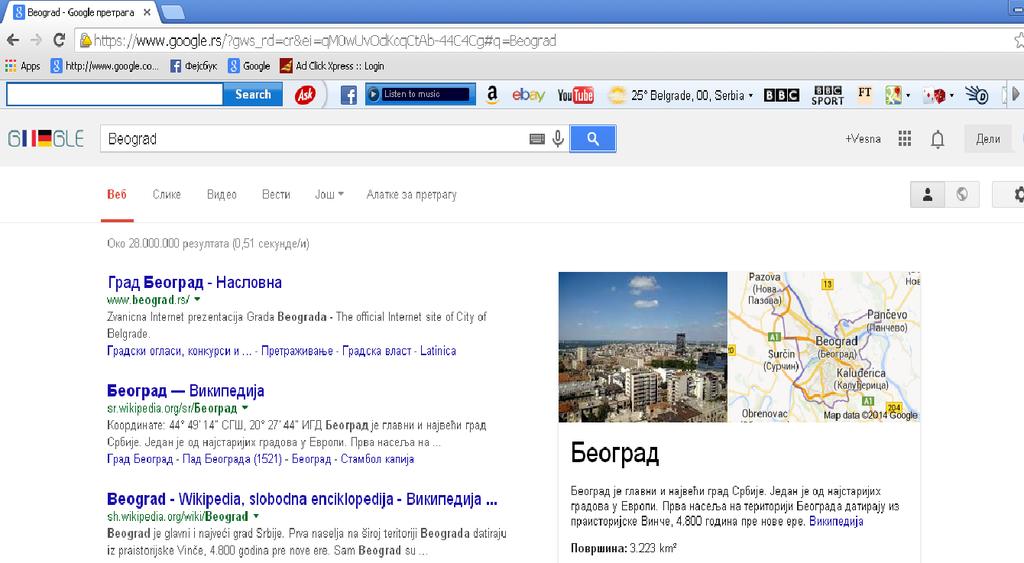
Task: Open the on-screen keyboard icon
Action: pyautogui.click(x=537, y=138)
